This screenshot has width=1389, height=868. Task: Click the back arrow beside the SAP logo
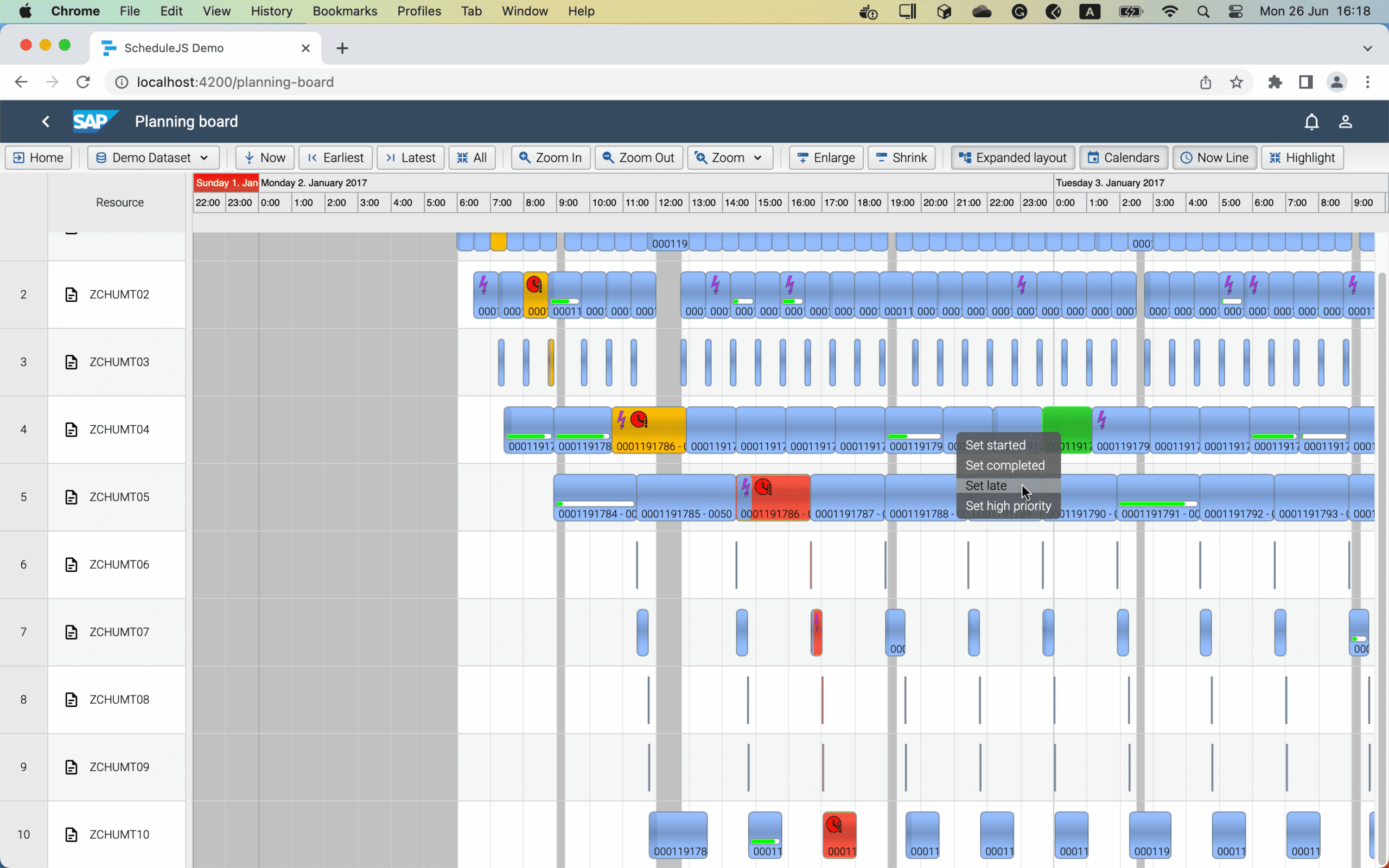tap(46, 121)
